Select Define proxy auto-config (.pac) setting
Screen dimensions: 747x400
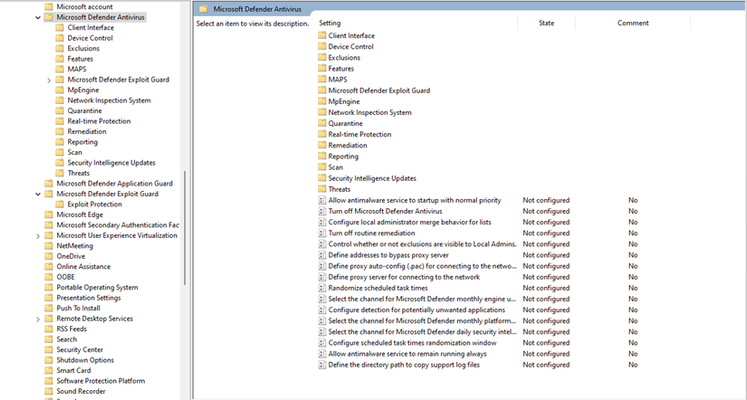(423, 266)
